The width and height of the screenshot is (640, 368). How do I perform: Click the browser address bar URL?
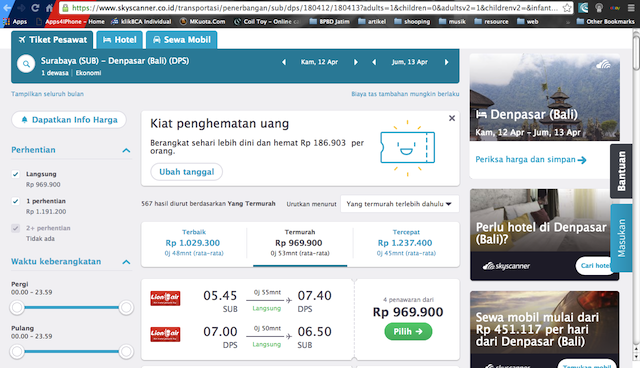[x=315, y=8]
